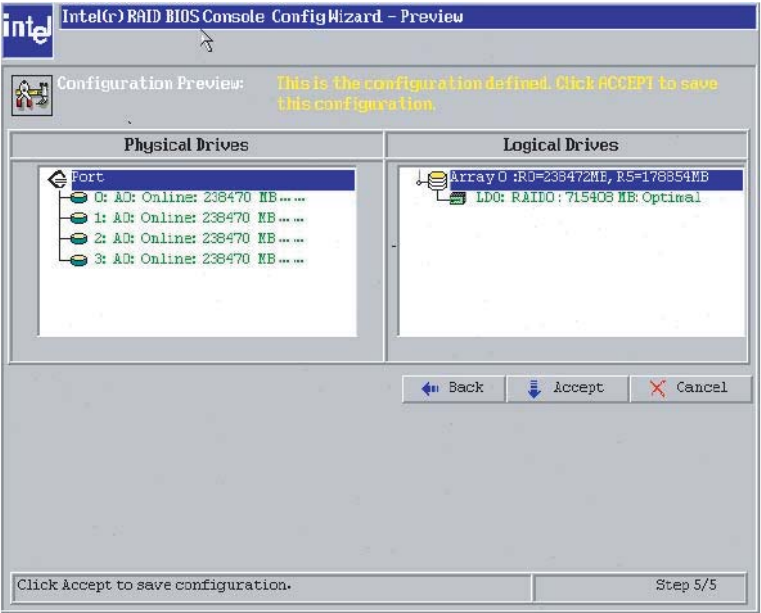761x613 pixels.
Task: Click the red X icon on the Cancel button
Action: click(x=658, y=388)
